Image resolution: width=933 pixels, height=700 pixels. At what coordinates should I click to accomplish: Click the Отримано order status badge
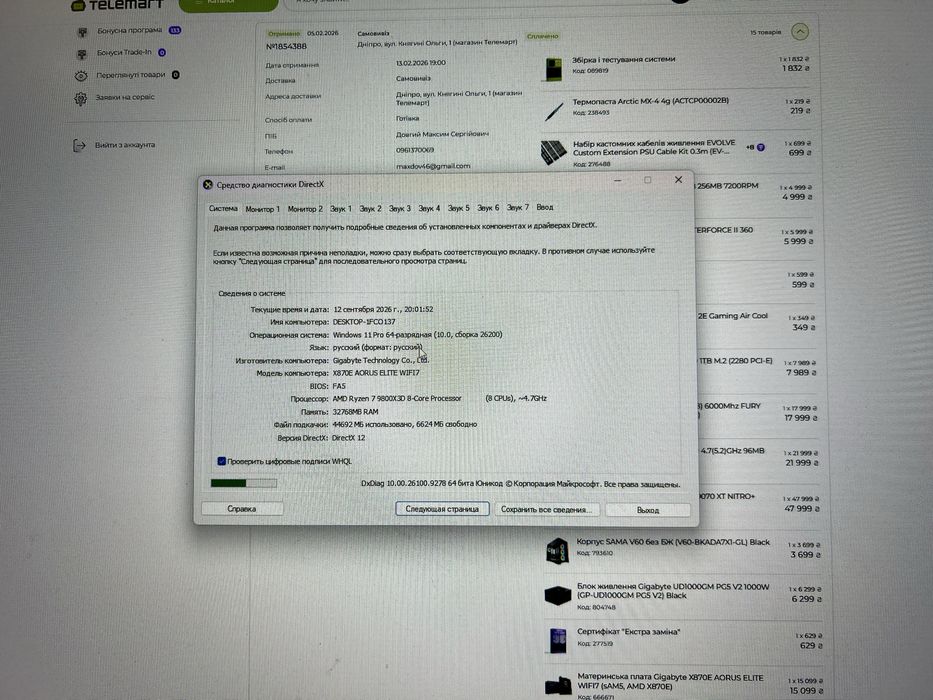click(284, 34)
